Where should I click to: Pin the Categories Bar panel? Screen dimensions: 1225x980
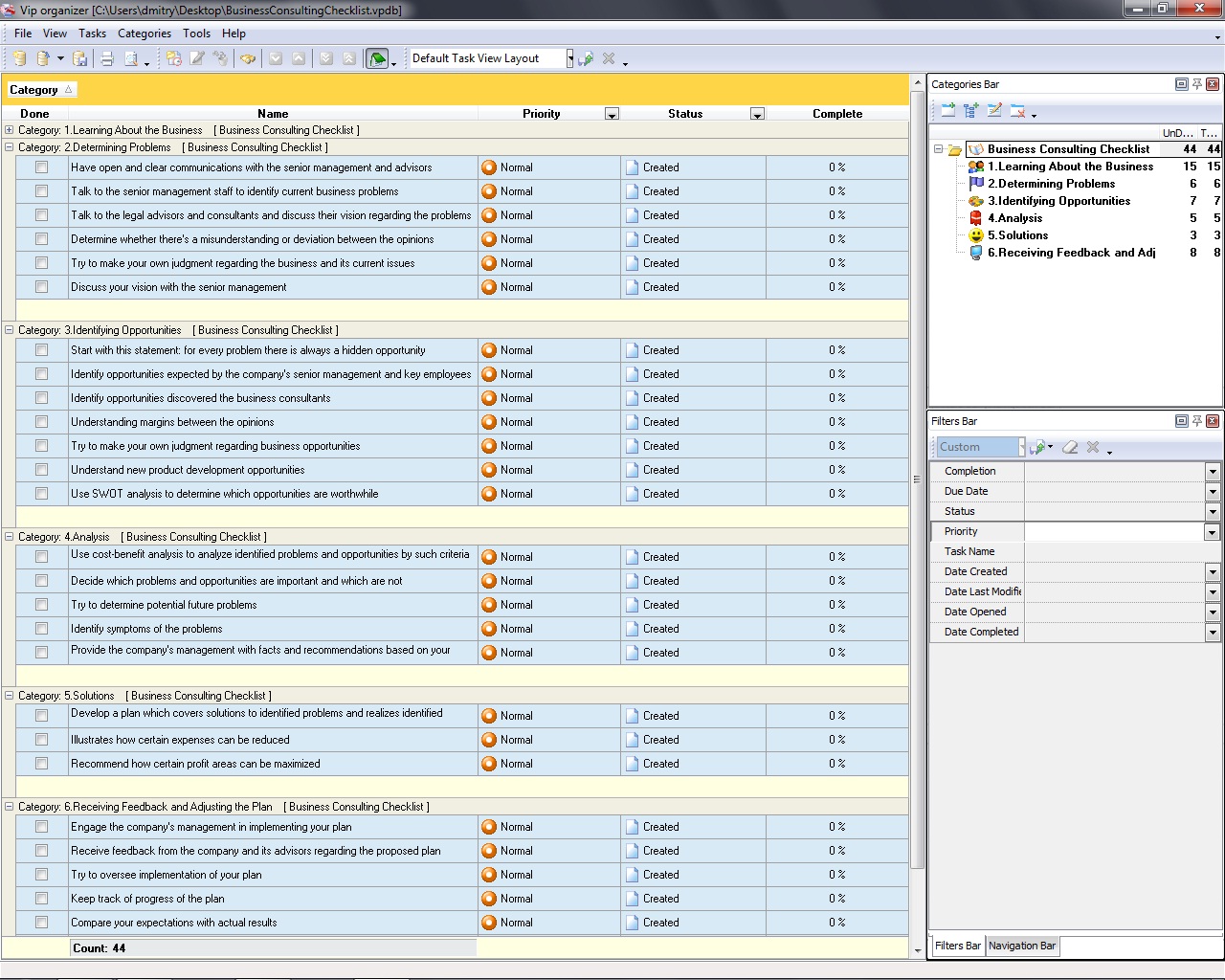(1196, 84)
